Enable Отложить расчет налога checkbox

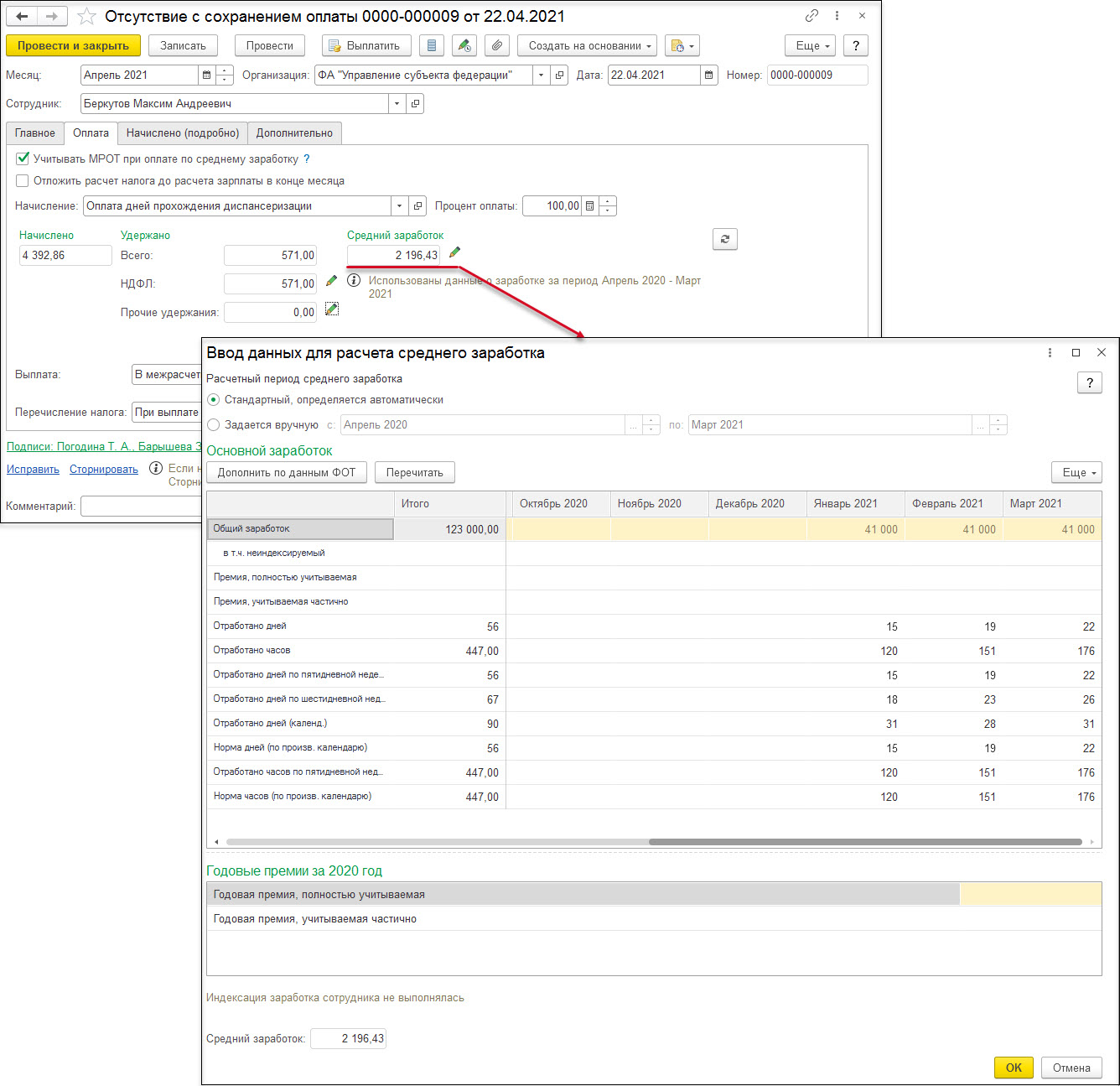[23, 180]
